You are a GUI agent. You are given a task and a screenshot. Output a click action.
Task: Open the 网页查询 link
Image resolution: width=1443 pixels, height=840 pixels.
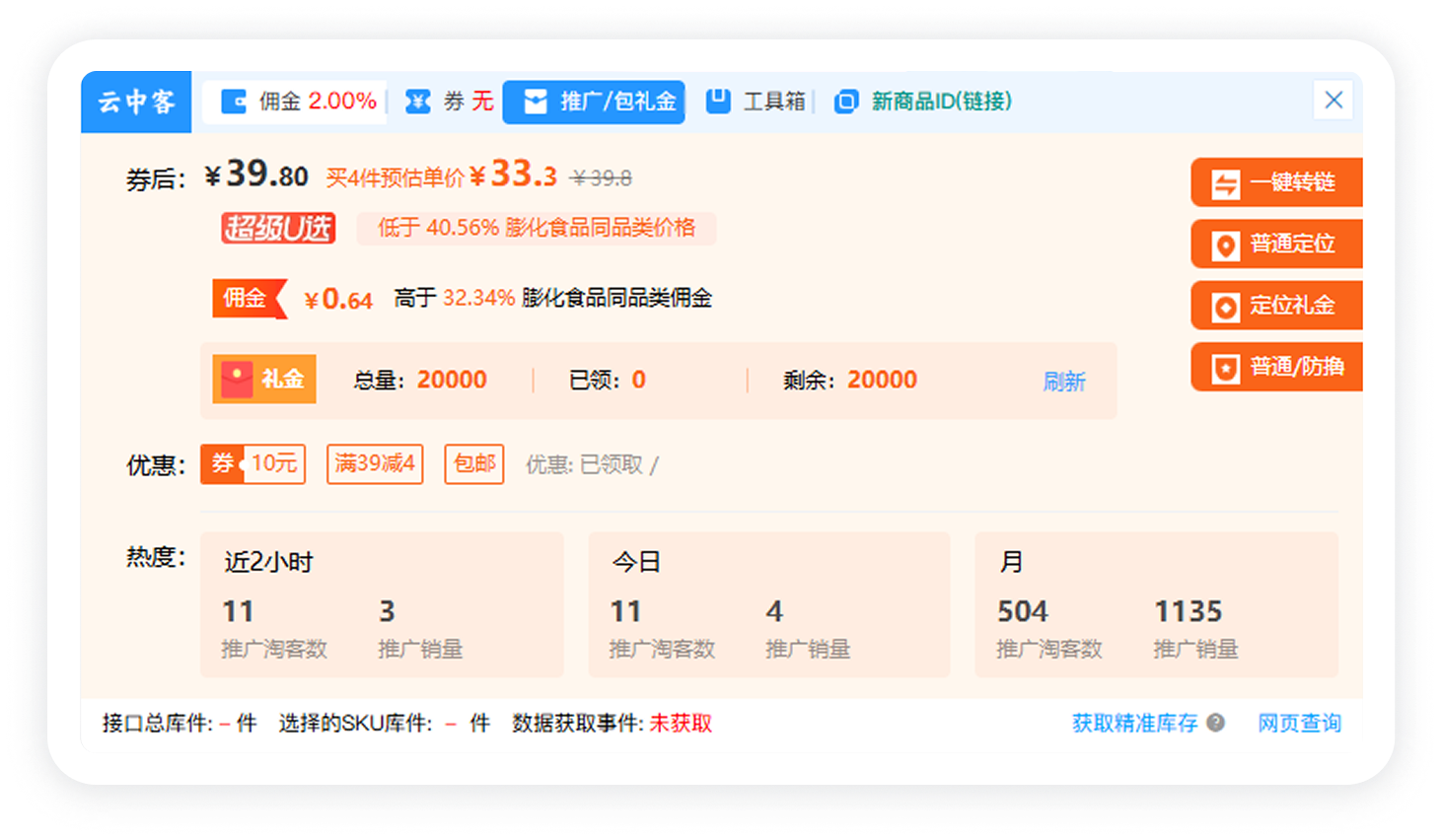point(1298,723)
